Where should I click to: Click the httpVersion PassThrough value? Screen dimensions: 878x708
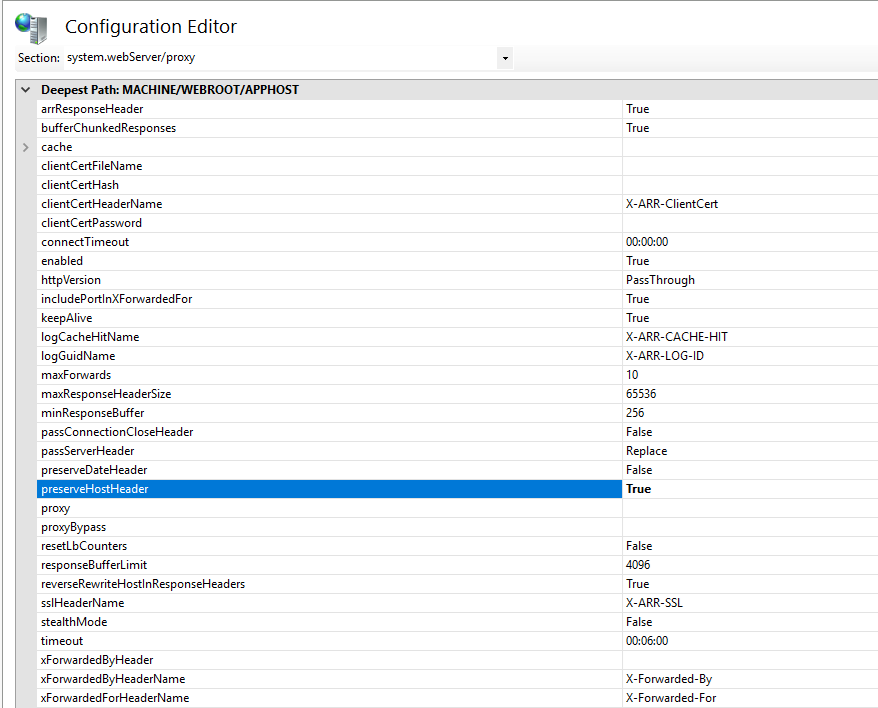click(660, 280)
